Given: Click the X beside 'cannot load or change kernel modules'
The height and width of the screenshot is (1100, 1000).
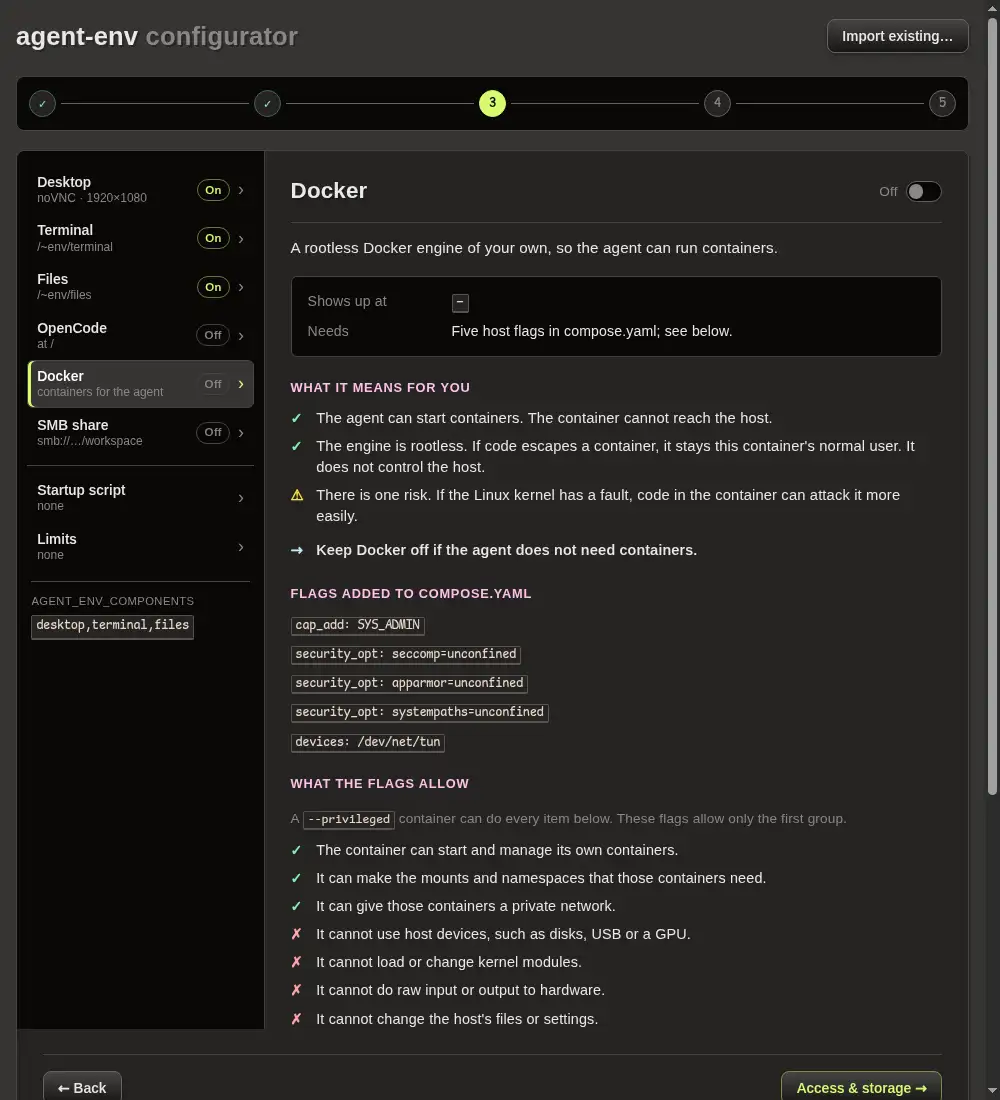Looking at the screenshot, I should click(296, 962).
